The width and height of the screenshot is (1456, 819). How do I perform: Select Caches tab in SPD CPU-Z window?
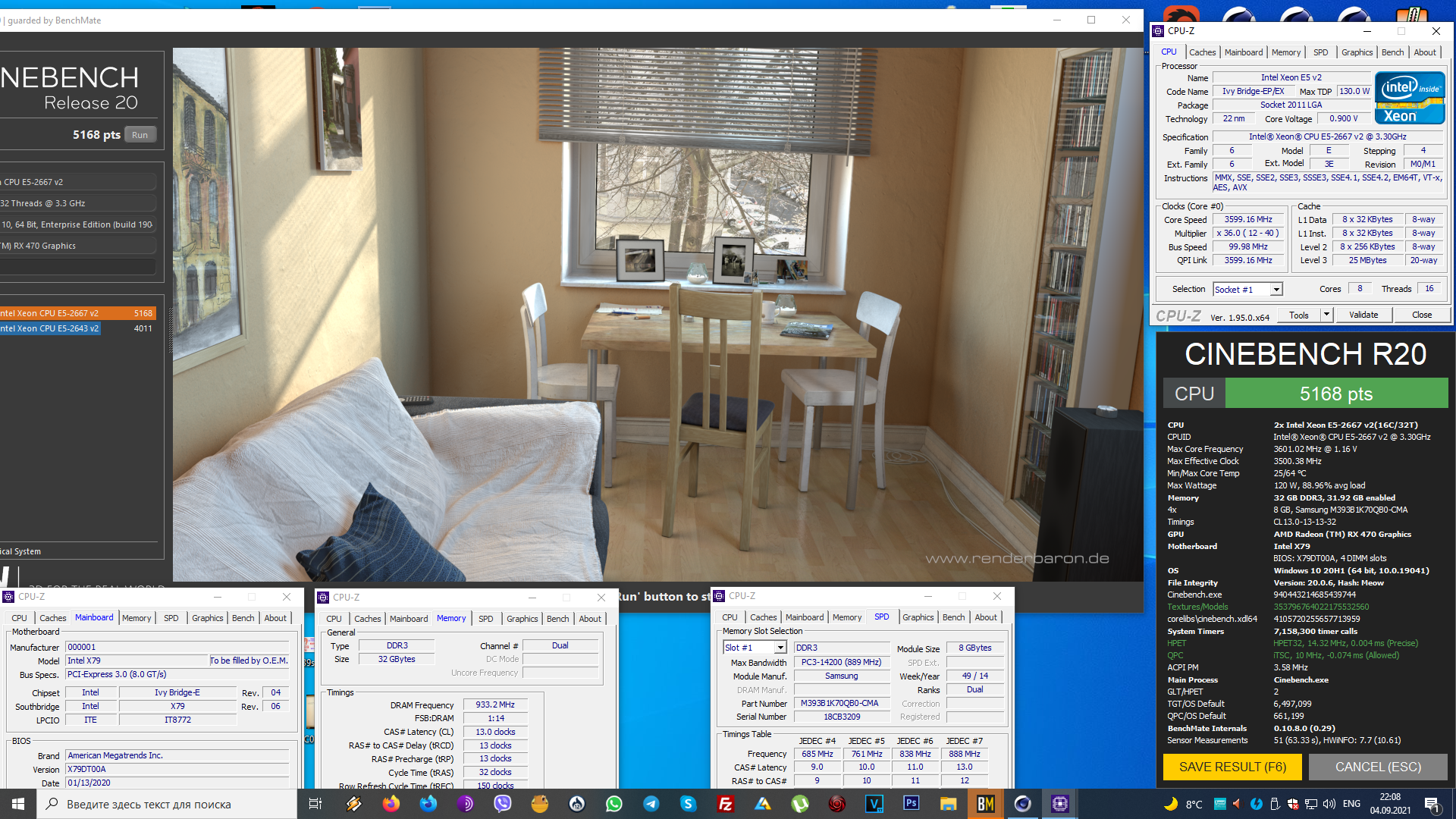pyautogui.click(x=763, y=617)
